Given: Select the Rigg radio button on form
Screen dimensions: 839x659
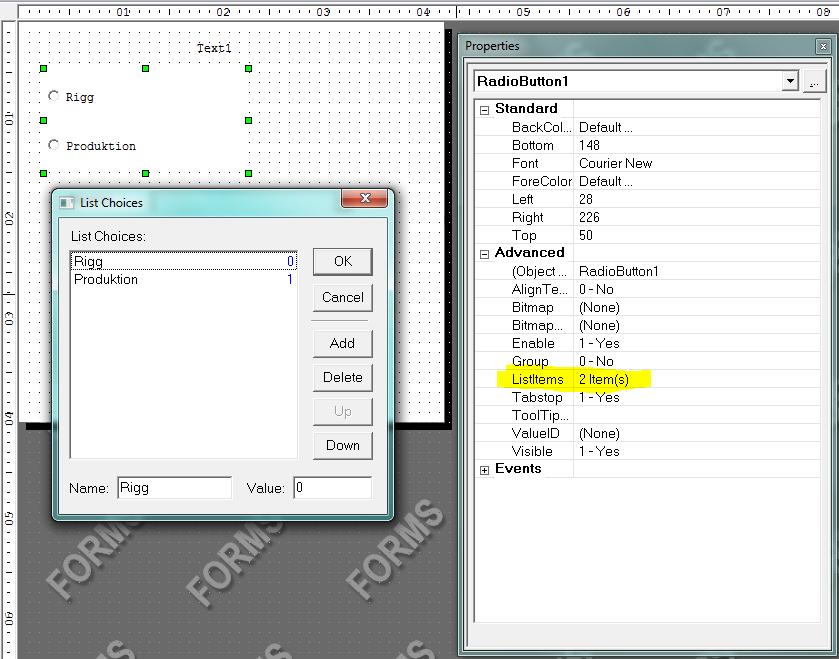Looking at the screenshot, I should tap(54, 96).
